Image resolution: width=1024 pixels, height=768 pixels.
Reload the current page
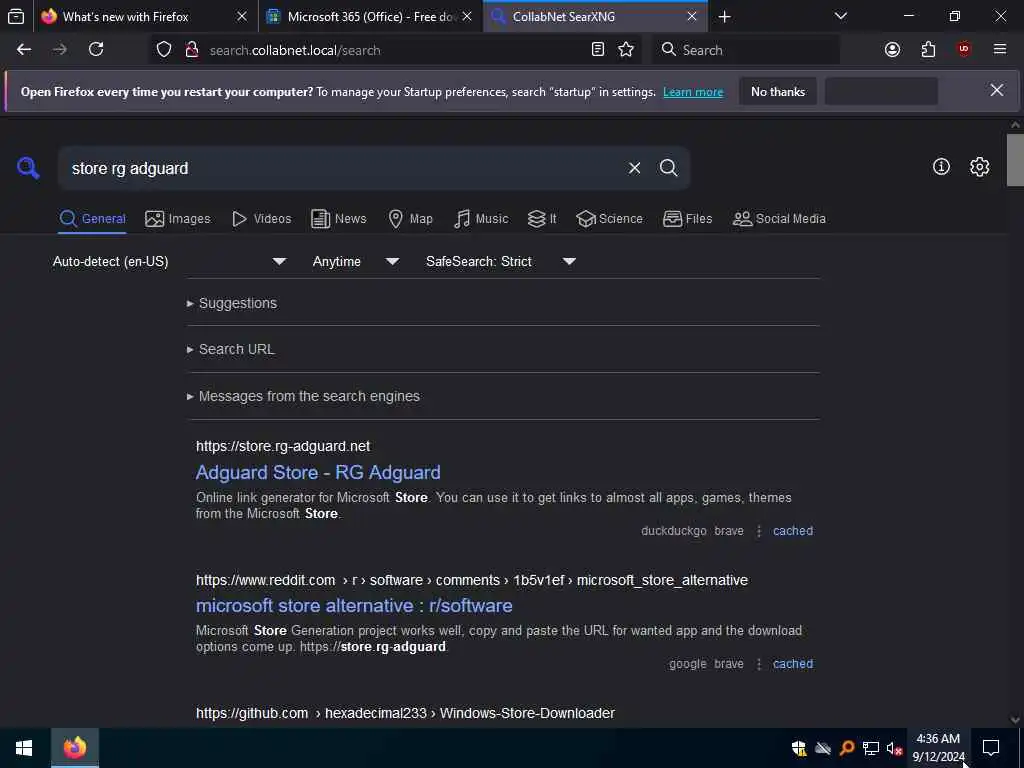pyautogui.click(x=96, y=50)
